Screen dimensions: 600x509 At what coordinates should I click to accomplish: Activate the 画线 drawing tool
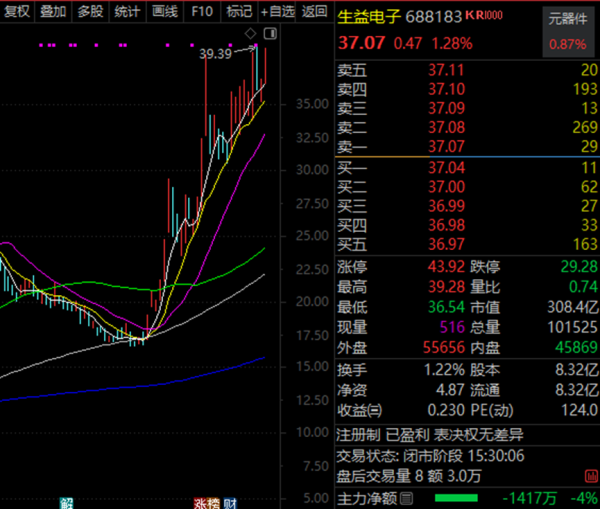click(x=164, y=11)
